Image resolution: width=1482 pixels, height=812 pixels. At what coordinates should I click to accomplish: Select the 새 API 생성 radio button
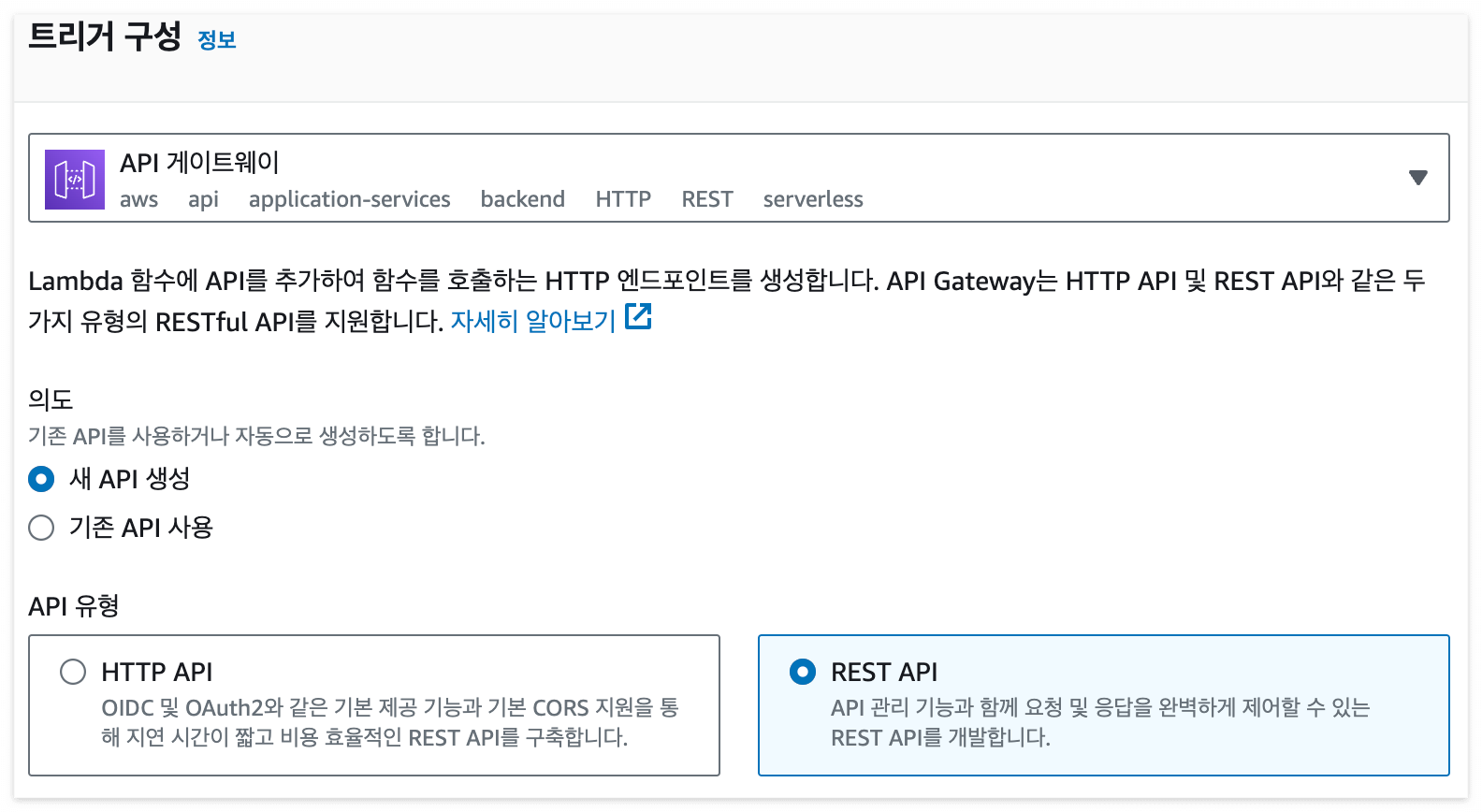[x=41, y=479]
